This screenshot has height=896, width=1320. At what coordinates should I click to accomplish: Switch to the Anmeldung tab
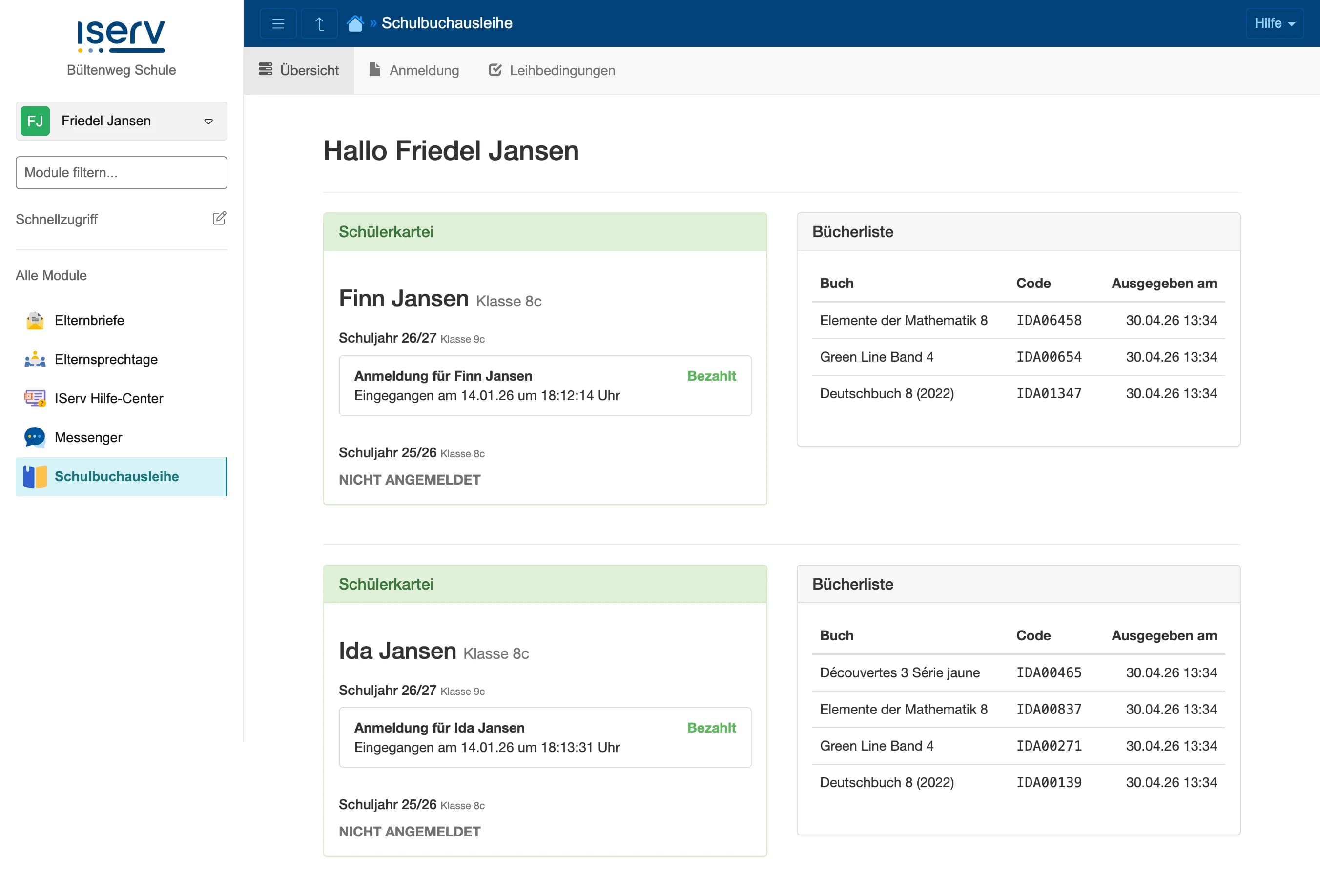(x=414, y=70)
